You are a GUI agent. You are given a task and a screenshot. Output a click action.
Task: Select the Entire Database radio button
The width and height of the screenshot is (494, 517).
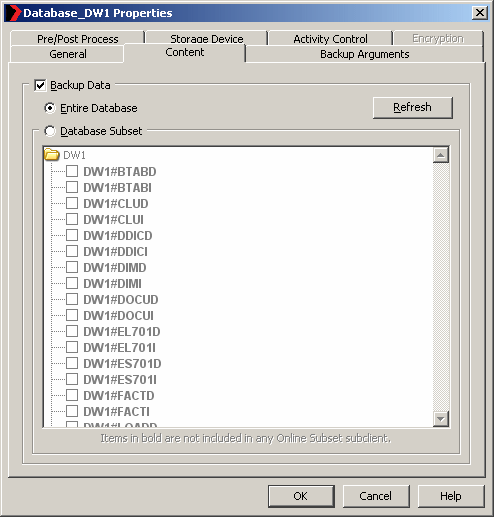tap(50, 108)
